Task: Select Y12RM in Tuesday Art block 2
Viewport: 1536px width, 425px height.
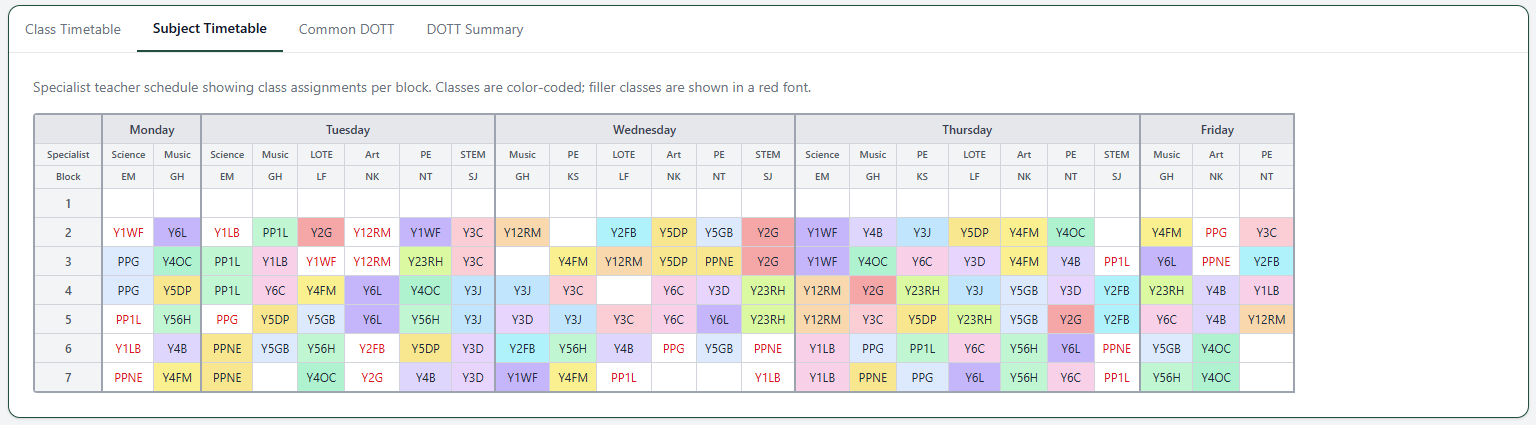Action: [372, 233]
